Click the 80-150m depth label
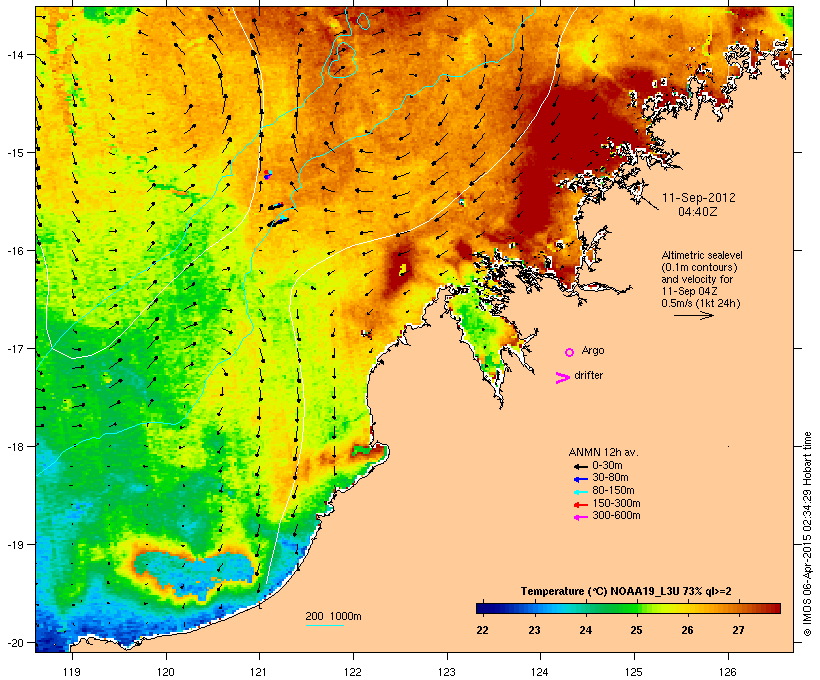 pos(613,491)
